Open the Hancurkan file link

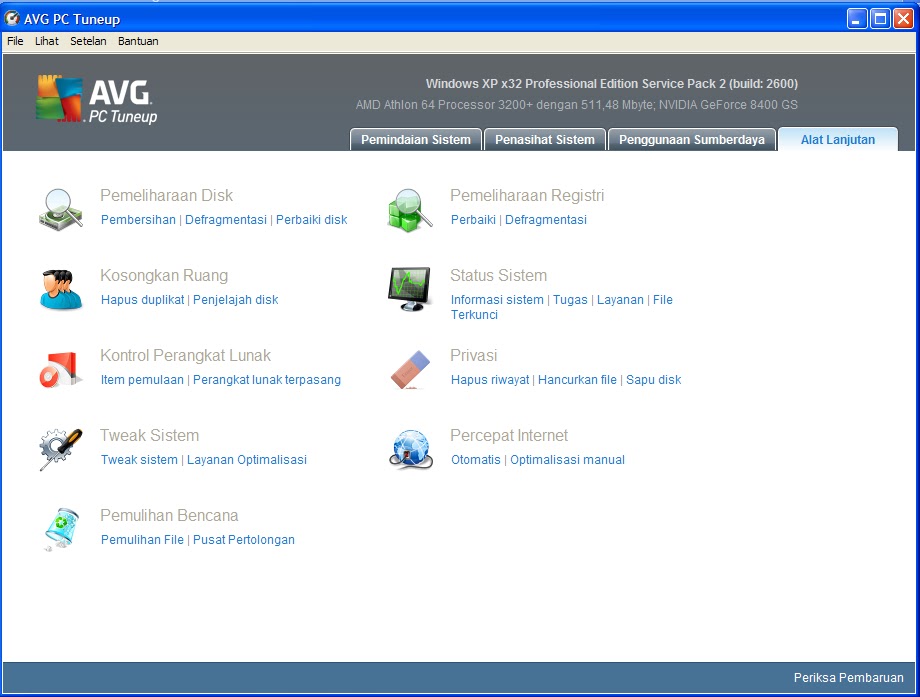tap(577, 380)
